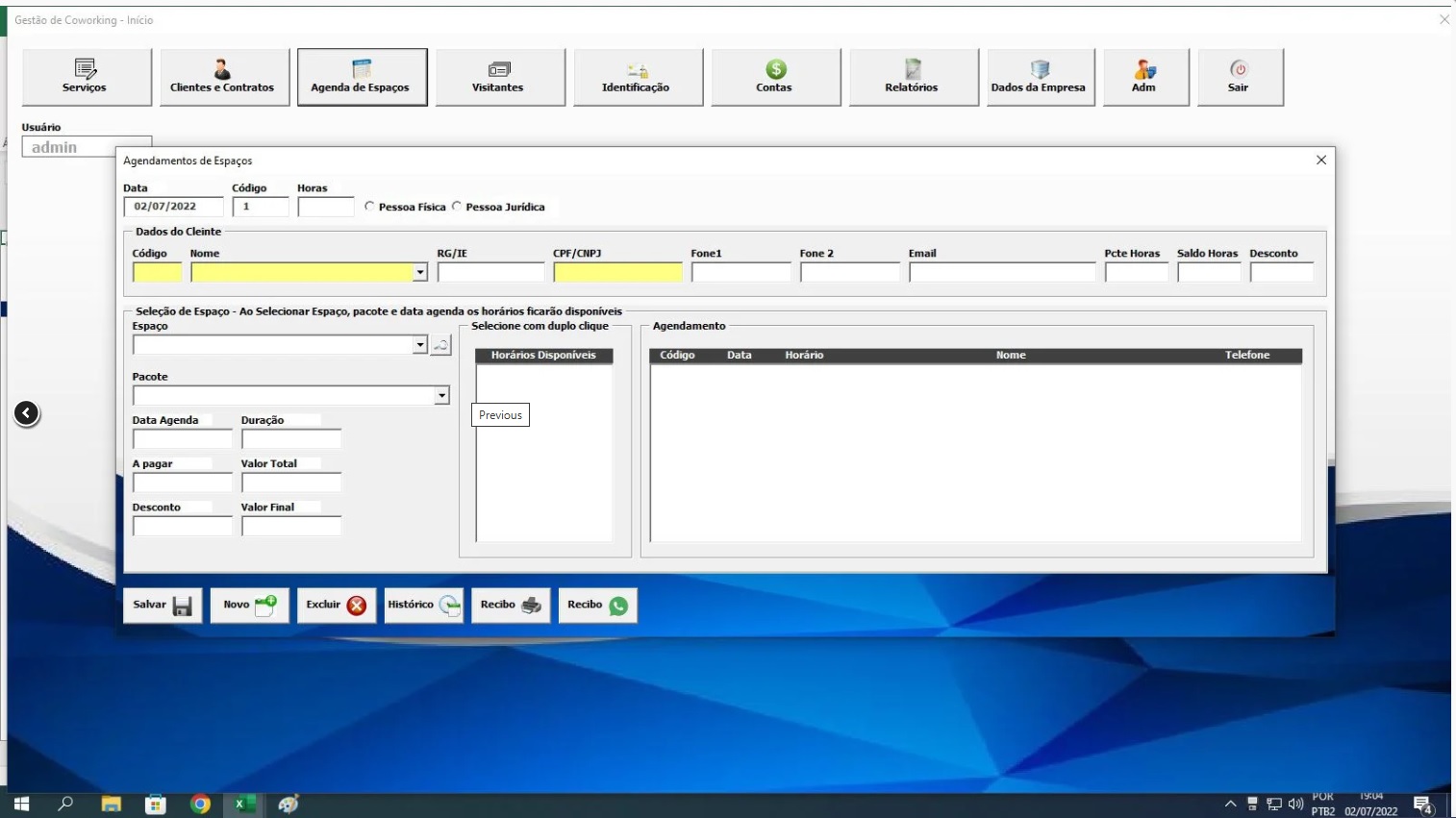Image resolution: width=1456 pixels, height=818 pixels.
Task: Click the Valor Final field
Action: click(291, 527)
